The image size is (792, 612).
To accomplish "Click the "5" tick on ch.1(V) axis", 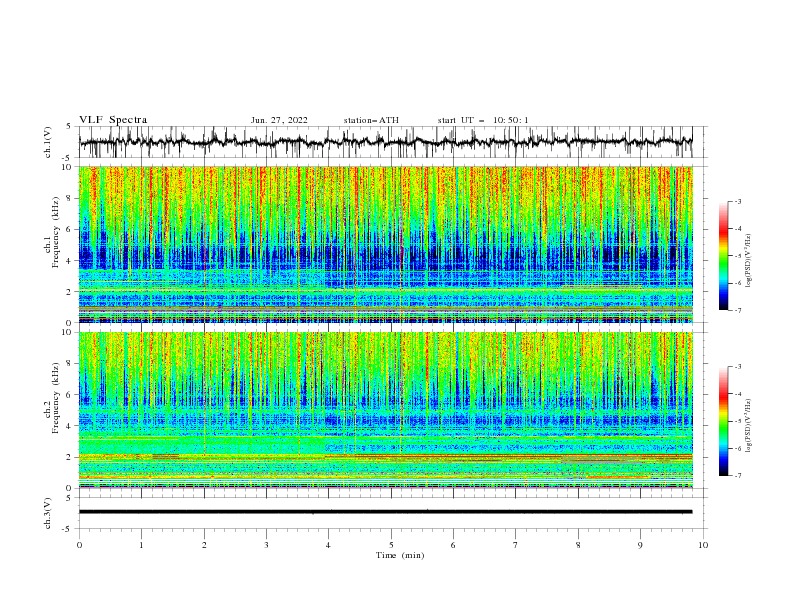I will pyautogui.click(x=70, y=127).
